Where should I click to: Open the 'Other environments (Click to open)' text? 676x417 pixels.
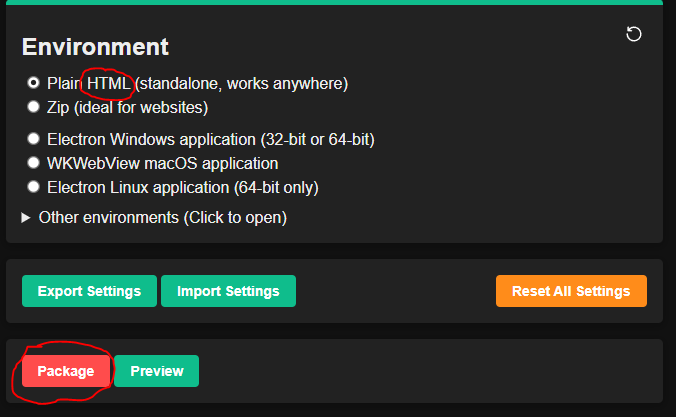click(x=163, y=218)
